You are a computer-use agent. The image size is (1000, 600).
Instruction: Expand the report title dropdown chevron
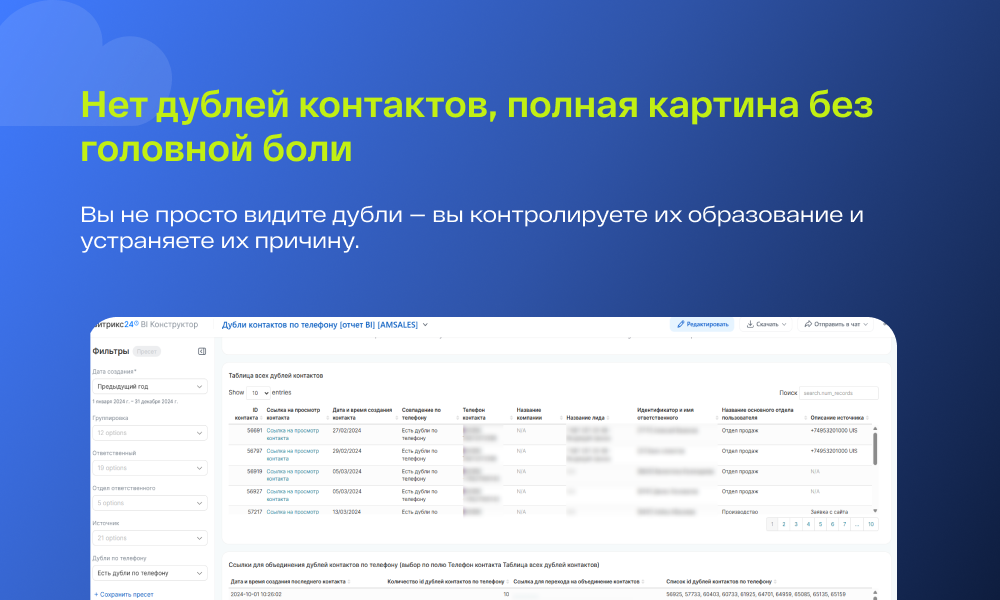click(425, 325)
